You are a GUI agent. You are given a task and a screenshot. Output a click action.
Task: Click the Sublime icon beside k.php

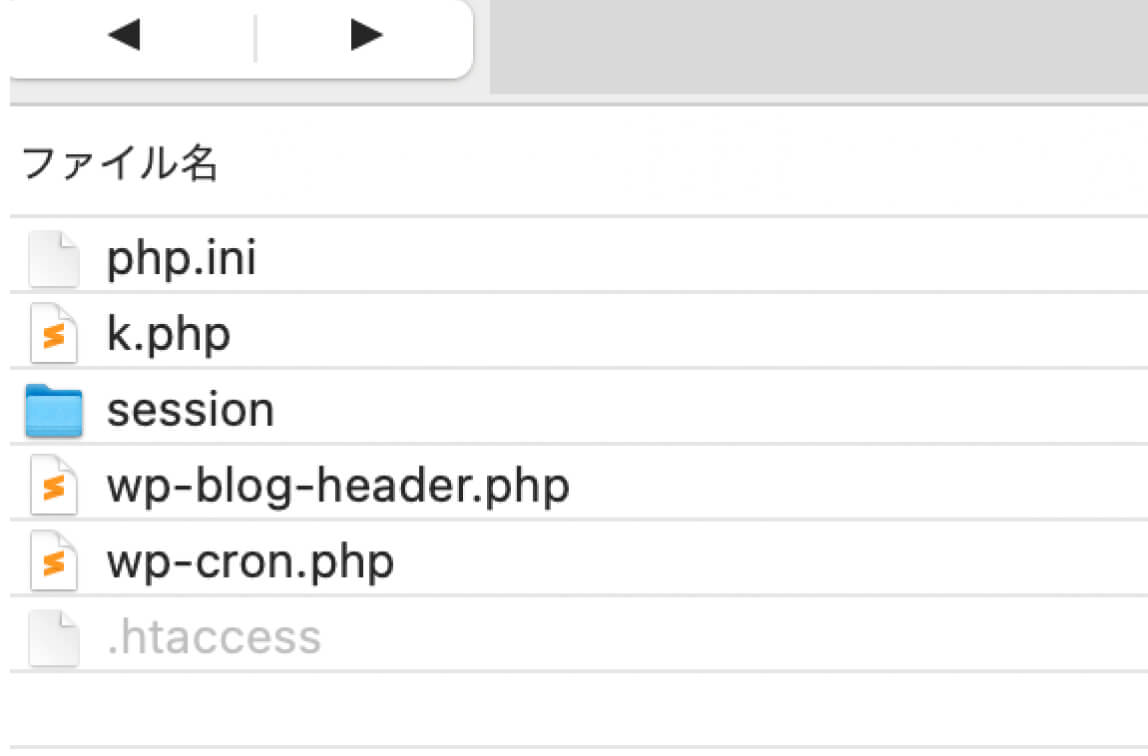click(x=53, y=334)
